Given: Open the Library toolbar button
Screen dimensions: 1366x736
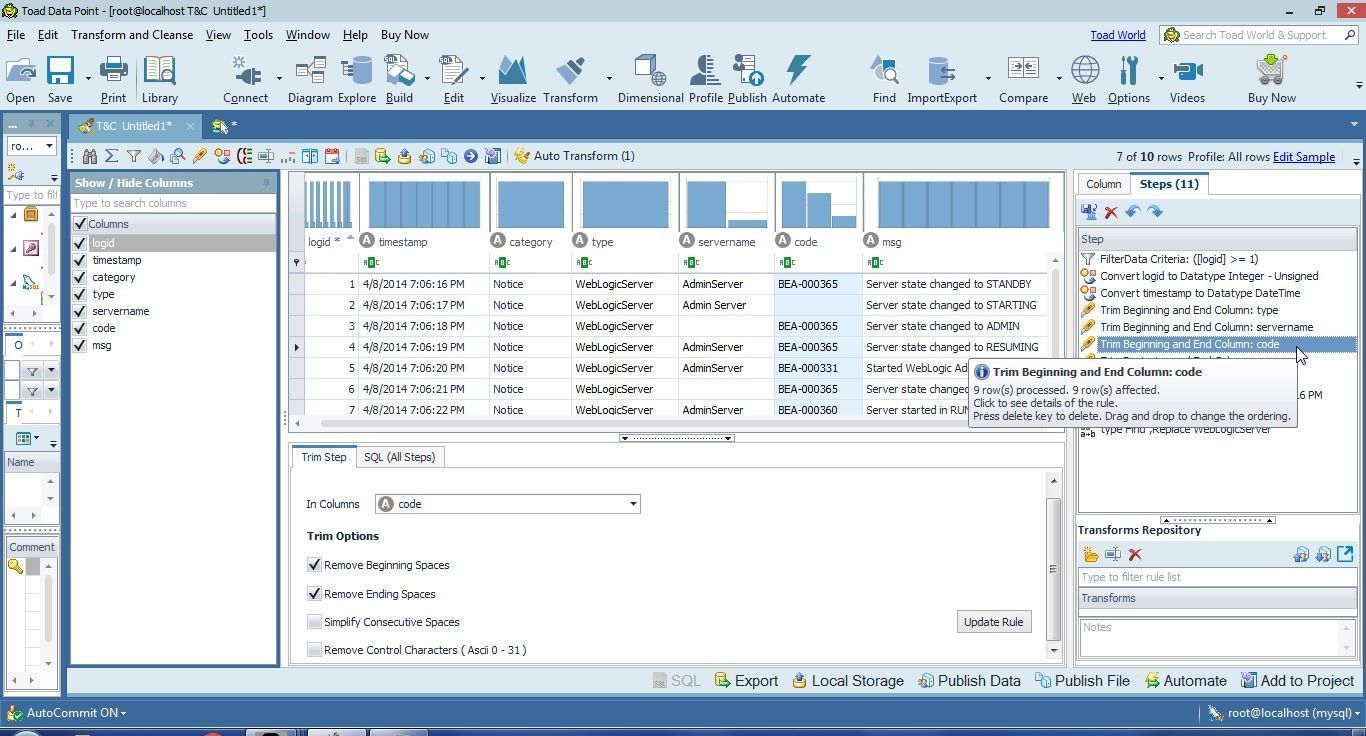Looking at the screenshot, I should click(x=159, y=80).
